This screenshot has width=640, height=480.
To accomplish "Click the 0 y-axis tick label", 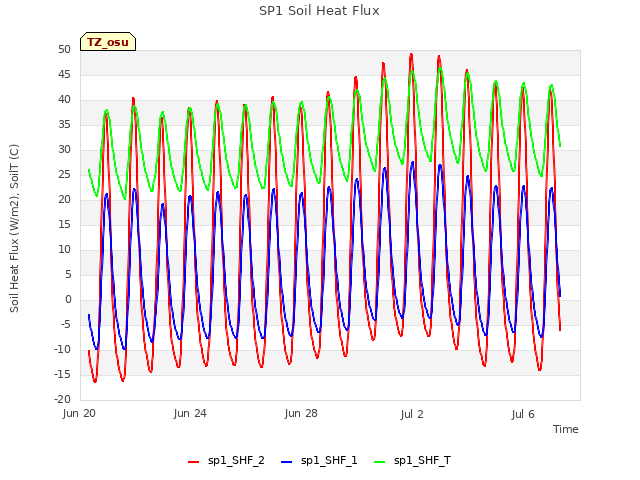I will point(68,299).
